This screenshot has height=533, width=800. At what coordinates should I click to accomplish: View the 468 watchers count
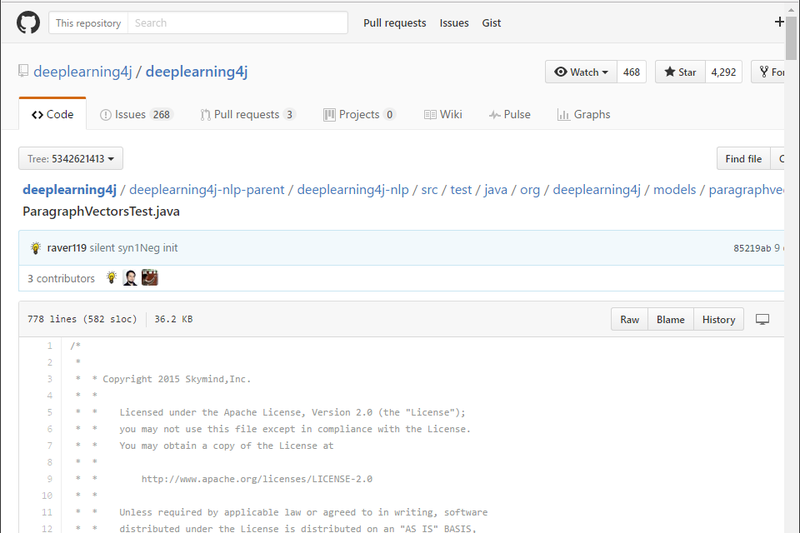pos(632,72)
